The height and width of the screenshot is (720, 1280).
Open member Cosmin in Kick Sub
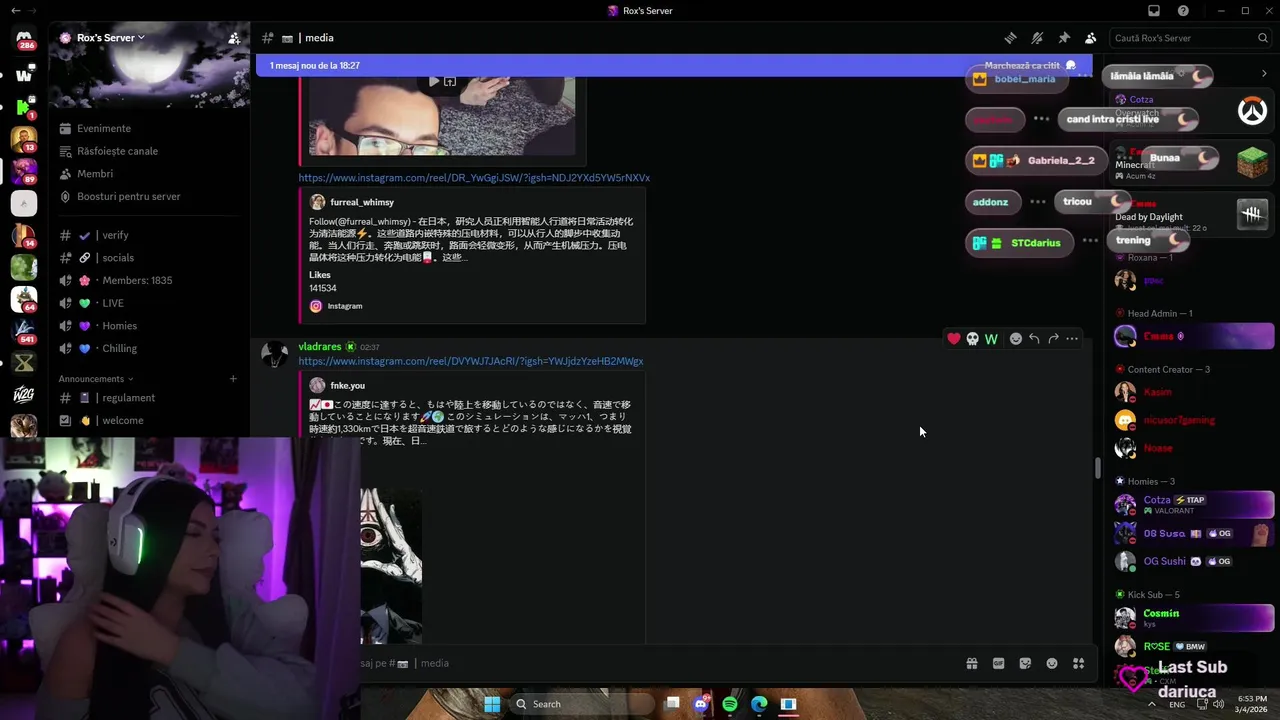pyautogui.click(x=1193, y=617)
